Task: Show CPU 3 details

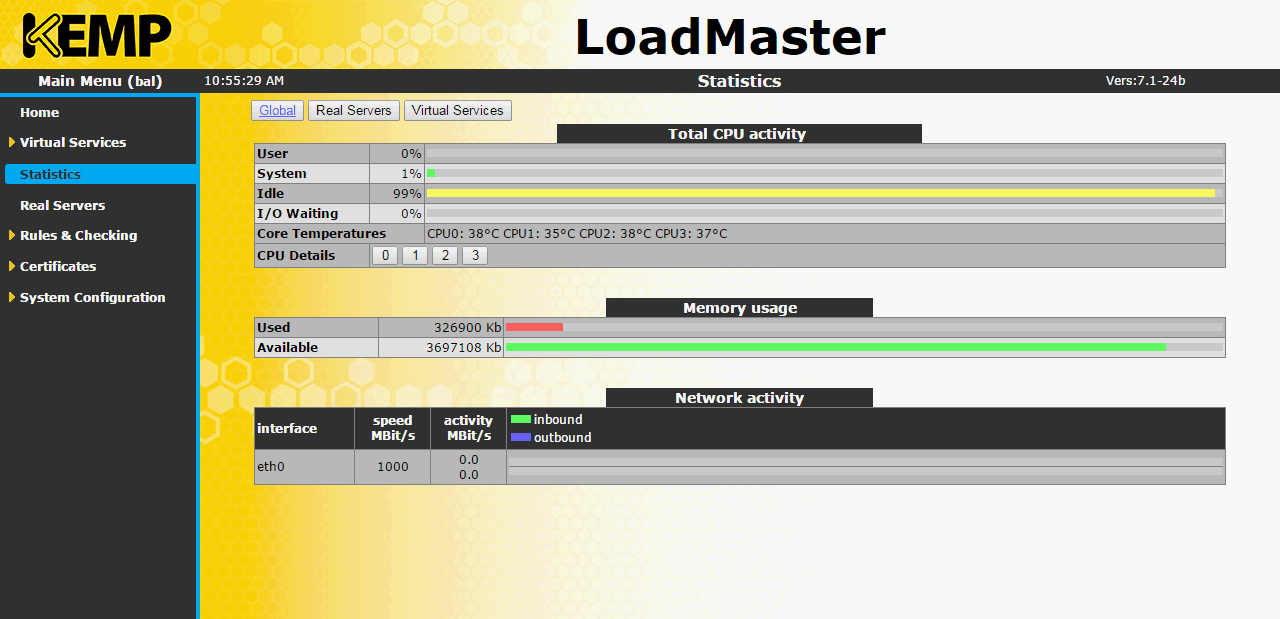Action: pyautogui.click(x=475, y=255)
